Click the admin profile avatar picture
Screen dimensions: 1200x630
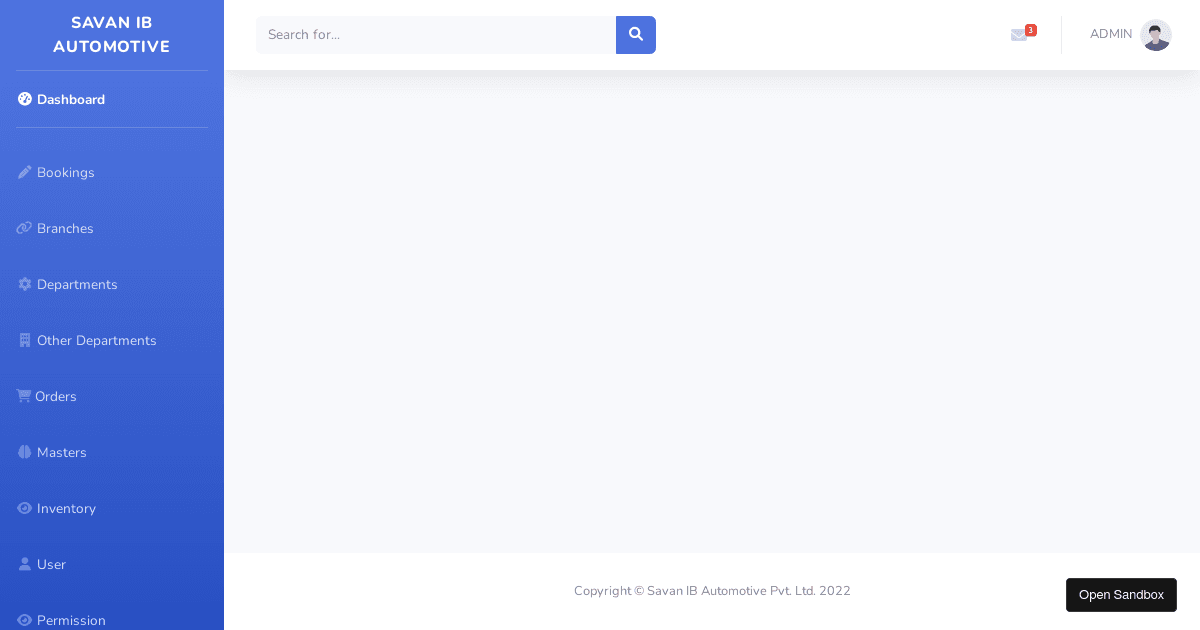coord(1156,35)
